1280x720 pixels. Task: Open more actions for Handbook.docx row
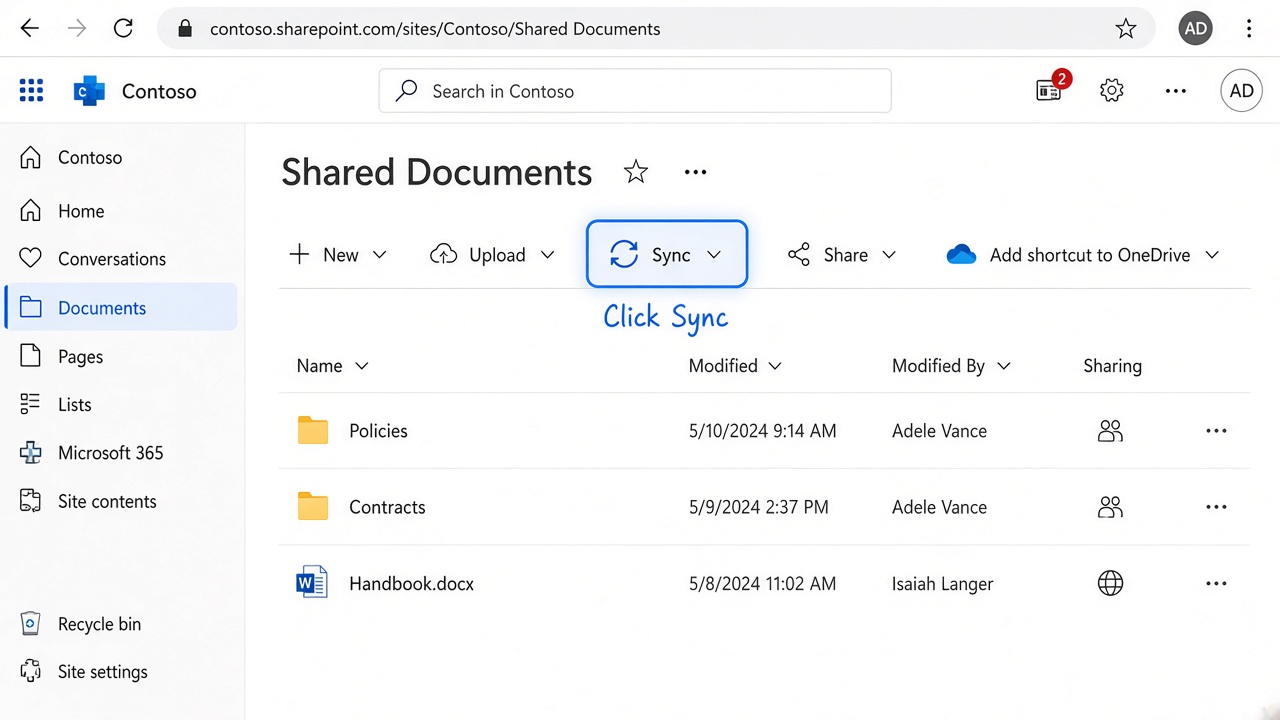(1216, 583)
